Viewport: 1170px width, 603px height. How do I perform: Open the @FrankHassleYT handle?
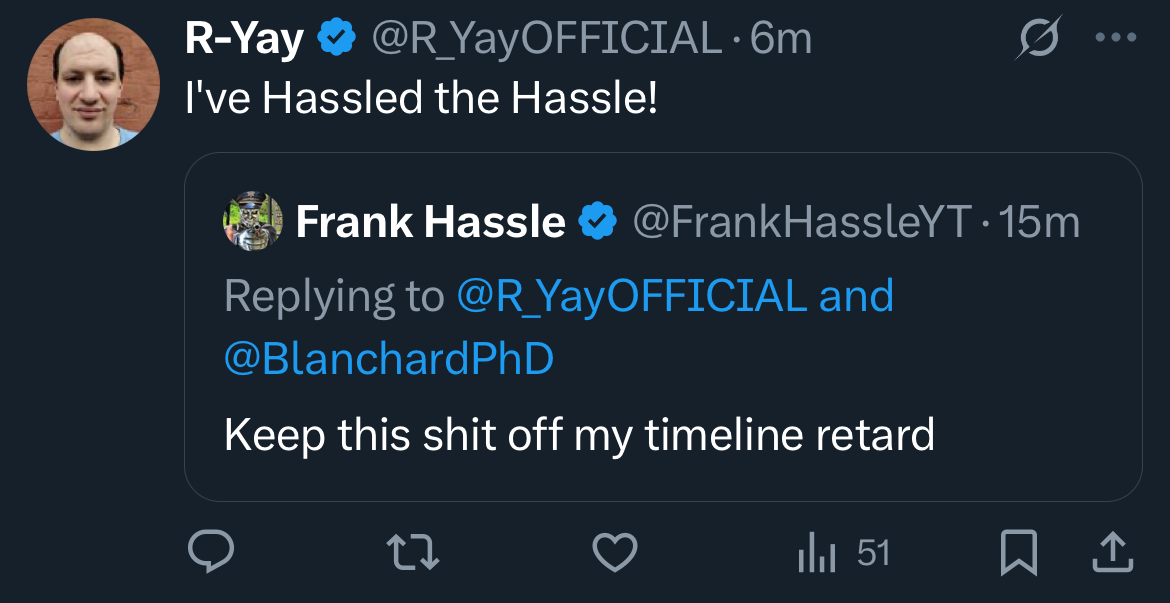pos(802,222)
